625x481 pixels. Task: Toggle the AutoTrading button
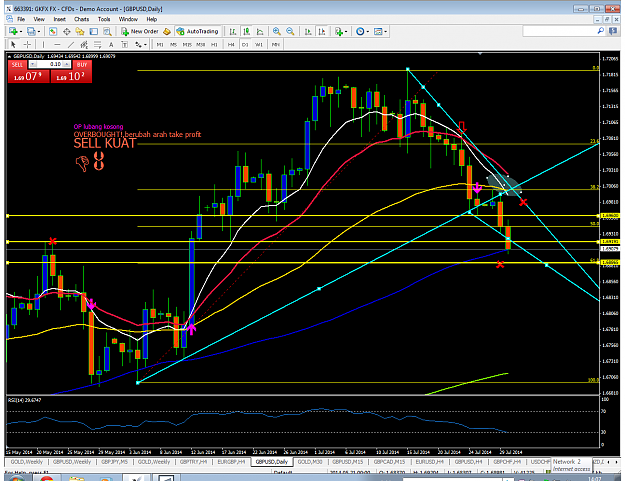(198, 31)
